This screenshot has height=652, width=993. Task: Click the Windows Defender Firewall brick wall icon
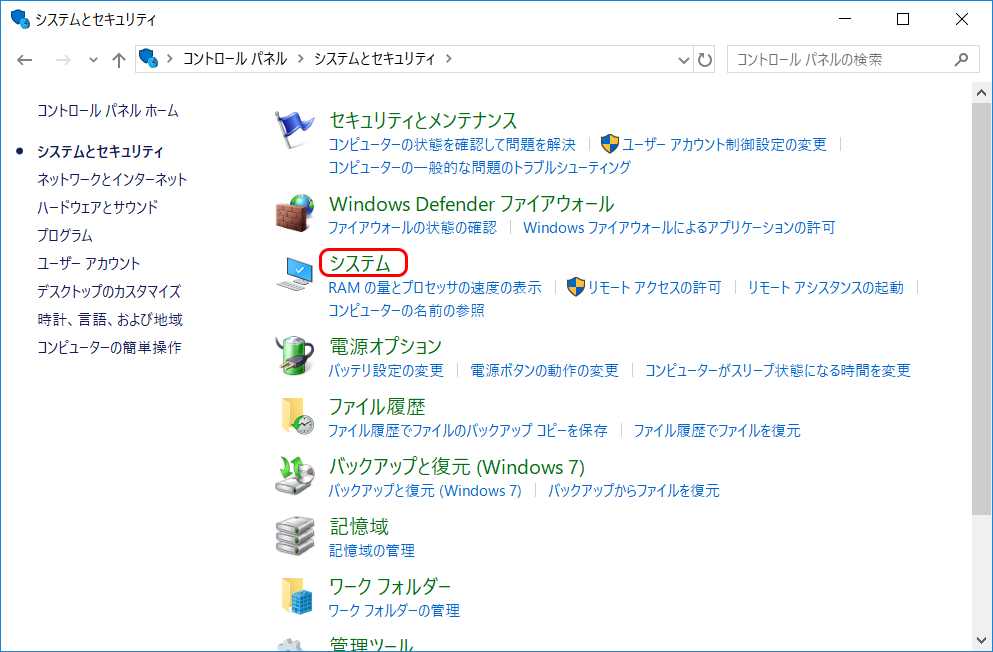coord(294,213)
